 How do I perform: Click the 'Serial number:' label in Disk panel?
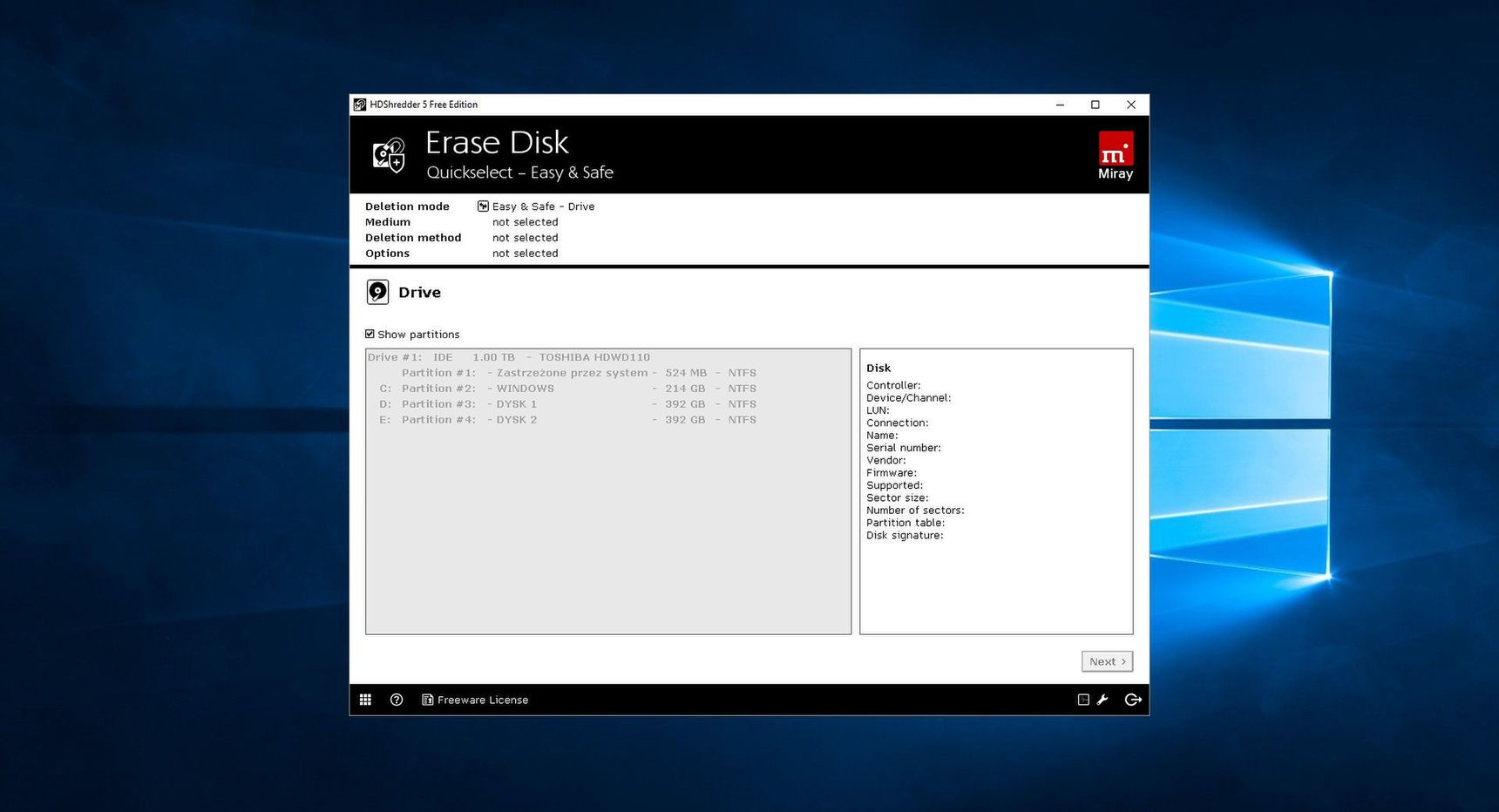904,448
